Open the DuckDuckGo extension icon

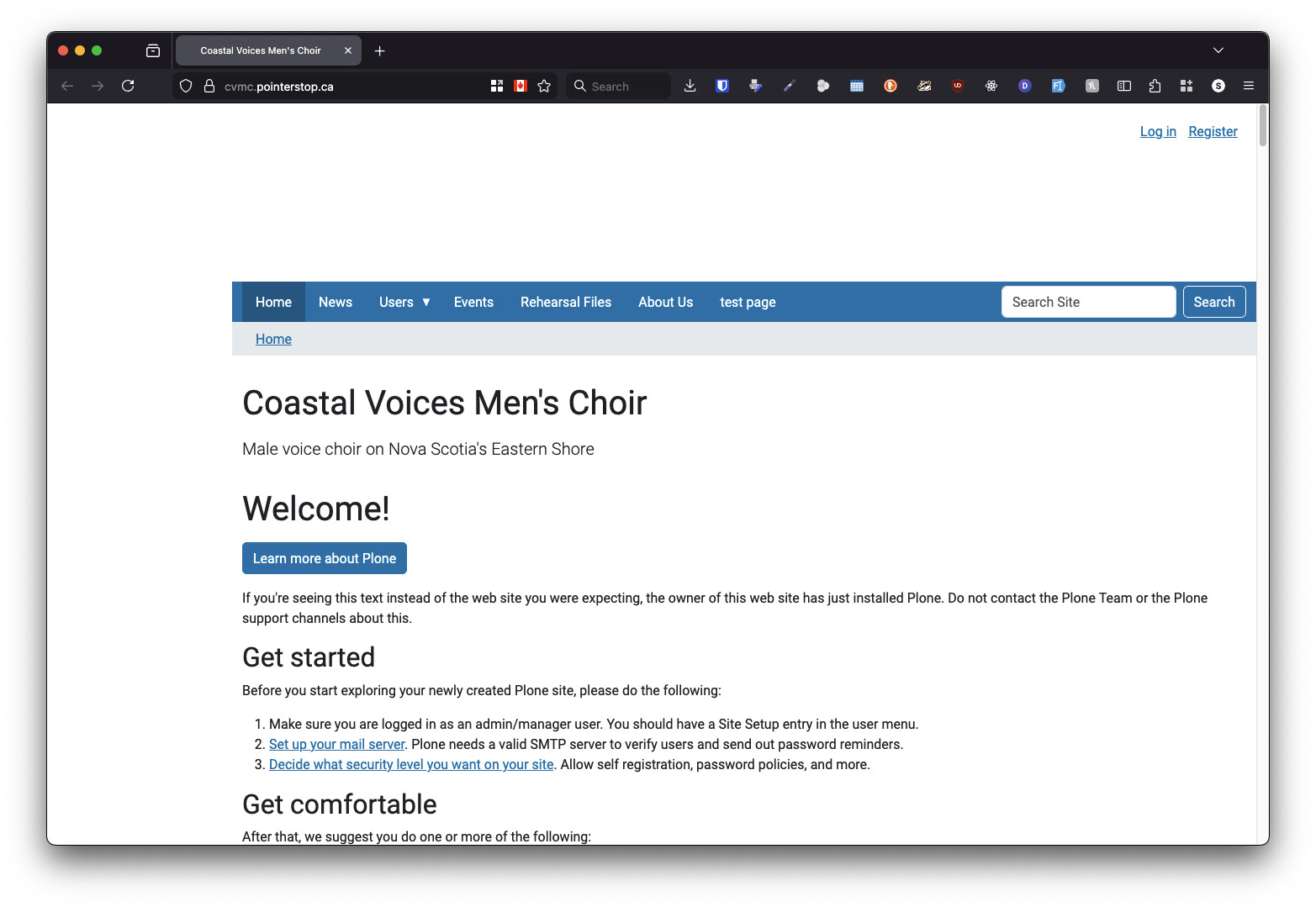[x=890, y=86]
